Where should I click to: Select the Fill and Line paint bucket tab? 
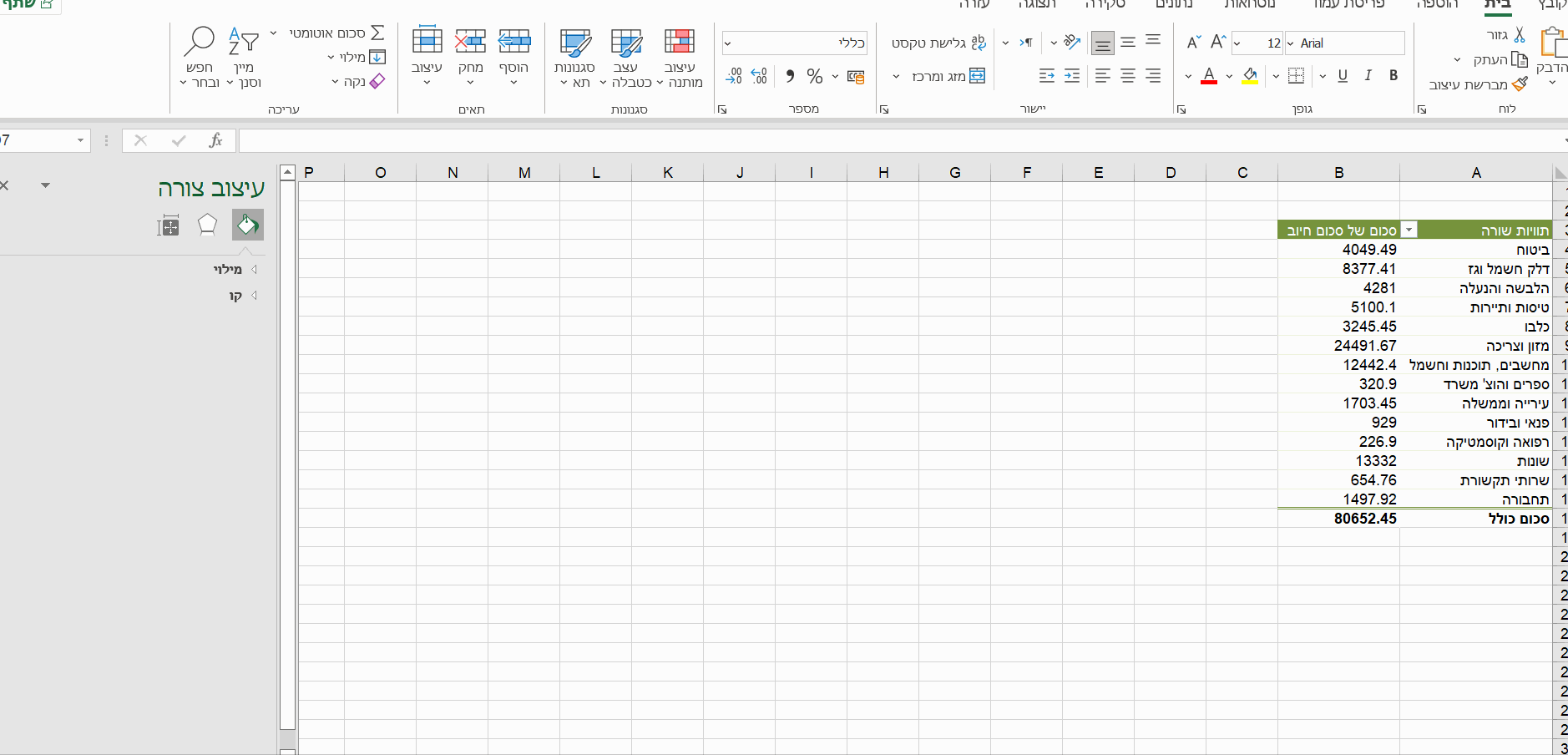coord(248,225)
